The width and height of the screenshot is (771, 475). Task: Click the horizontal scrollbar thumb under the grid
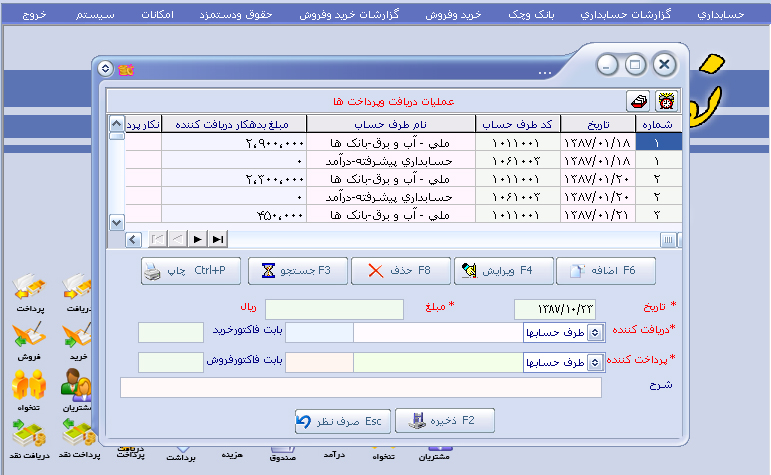click(669, 239)
